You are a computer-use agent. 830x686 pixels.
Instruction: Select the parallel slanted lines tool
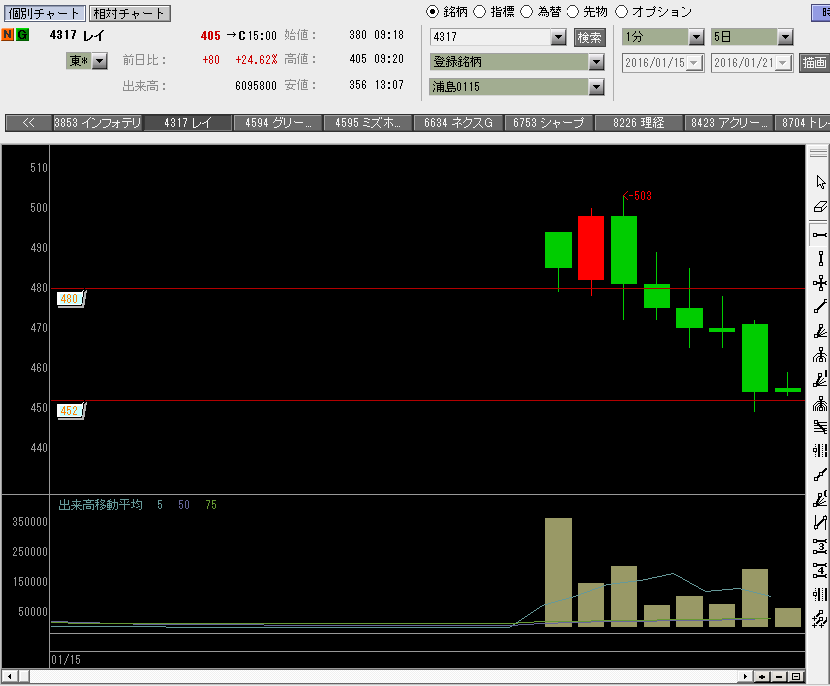point(820,427)
